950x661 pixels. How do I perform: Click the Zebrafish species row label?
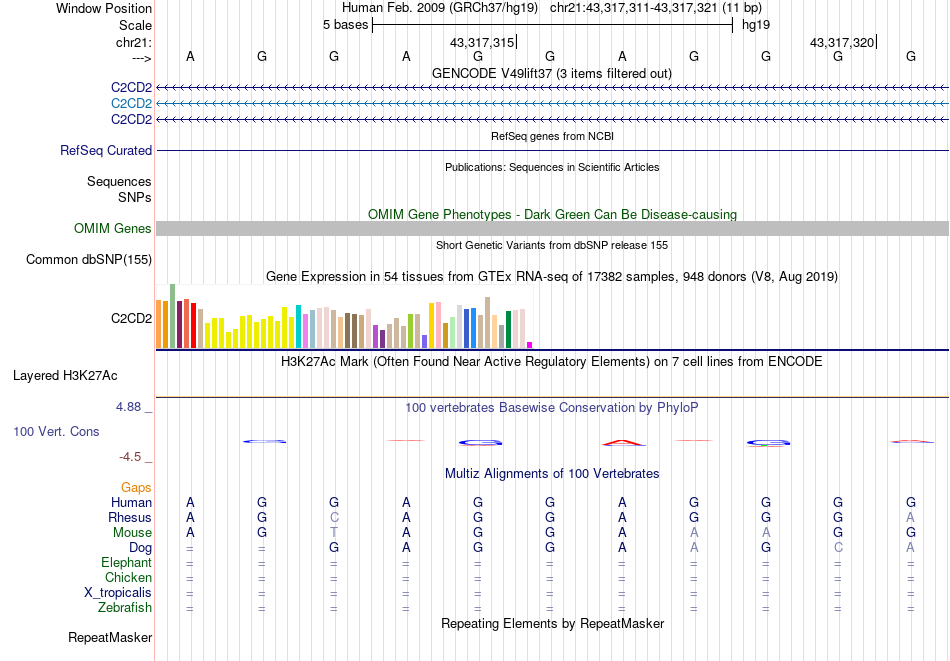(125, 608)
